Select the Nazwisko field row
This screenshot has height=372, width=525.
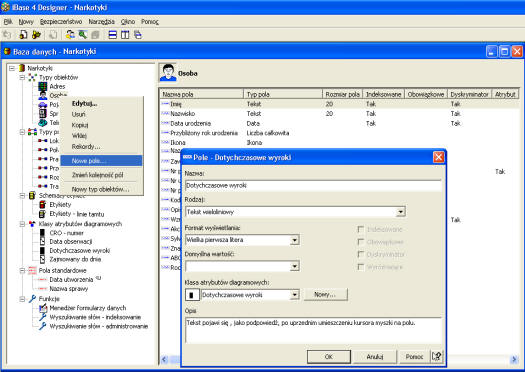pyautogui.click(x=340, y=114)
